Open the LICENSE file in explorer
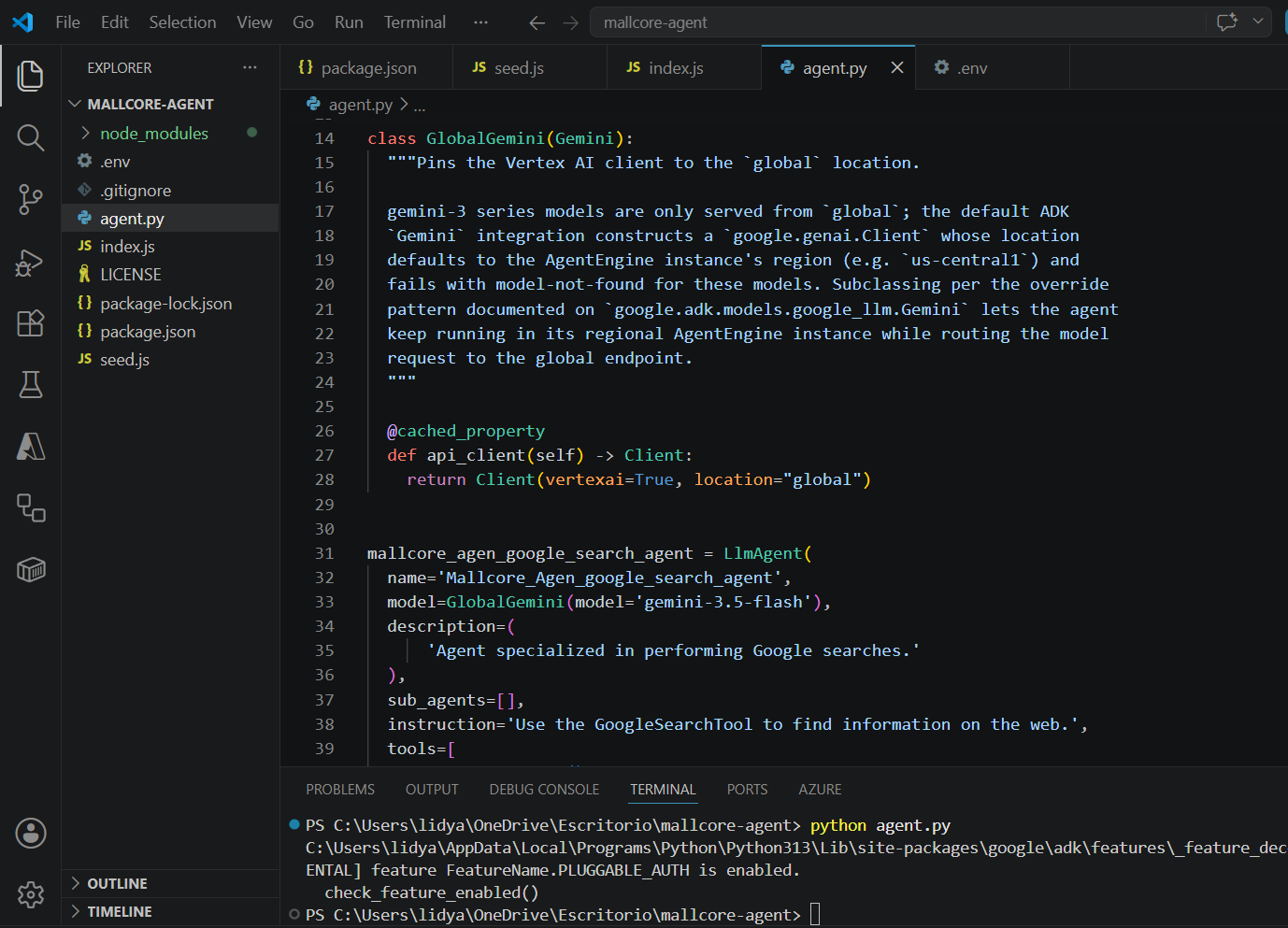 point(170,275)
